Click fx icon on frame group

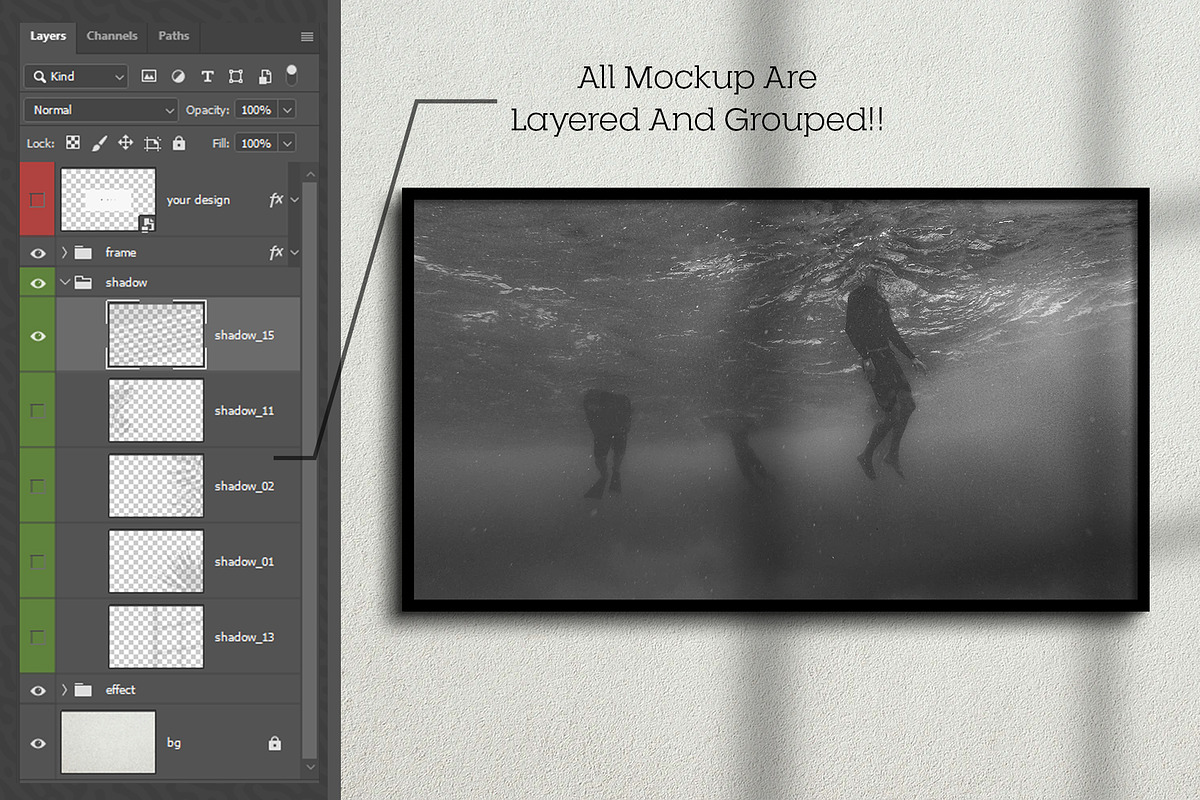pos(277,253)
